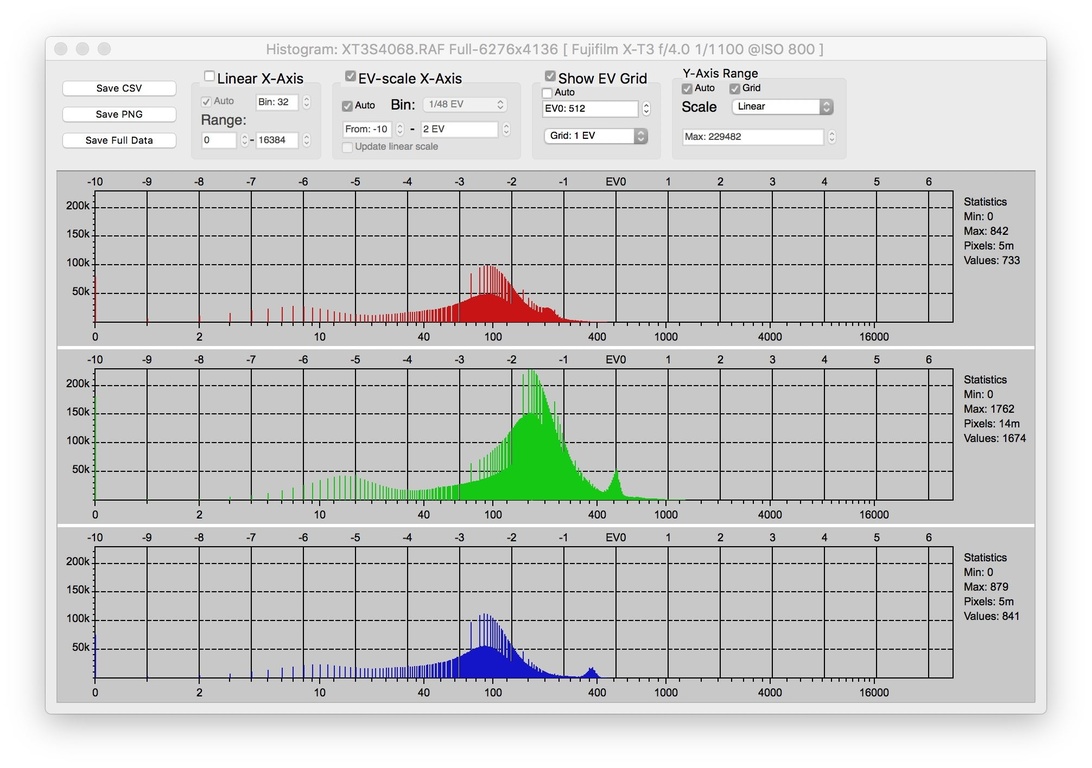Viewport: 1092px width, 768px height.
Task: Open the 1/48 EV bin dropdown
Action: [464, 105]
